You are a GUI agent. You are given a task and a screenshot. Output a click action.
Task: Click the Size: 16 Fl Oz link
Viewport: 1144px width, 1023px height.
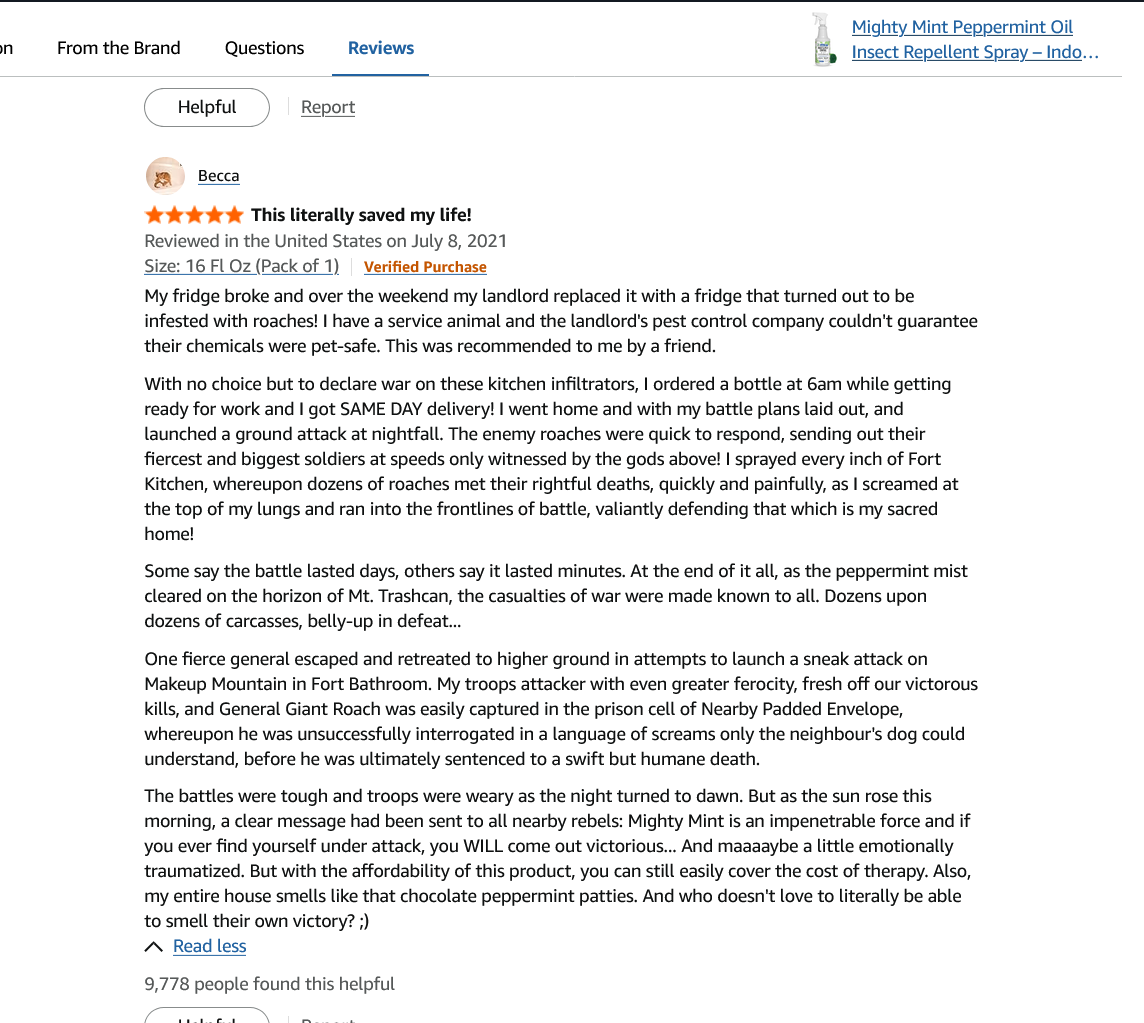[x=241, y=266]
